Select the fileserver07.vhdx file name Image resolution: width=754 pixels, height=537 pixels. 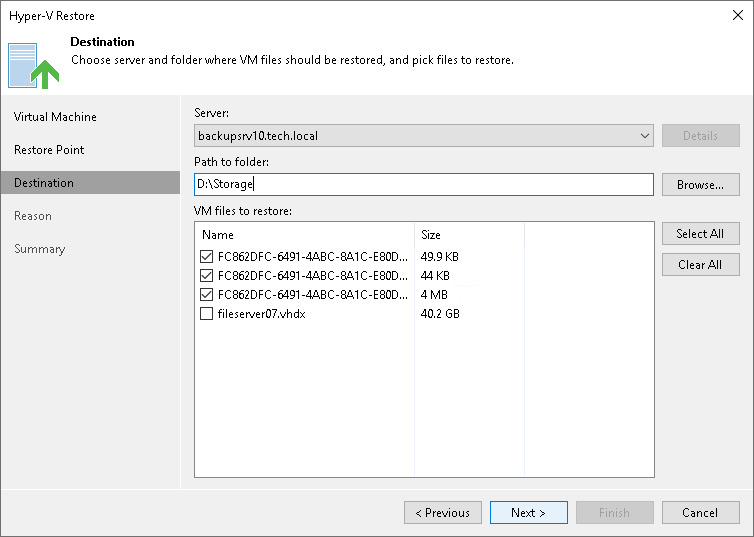click(262, 313)
